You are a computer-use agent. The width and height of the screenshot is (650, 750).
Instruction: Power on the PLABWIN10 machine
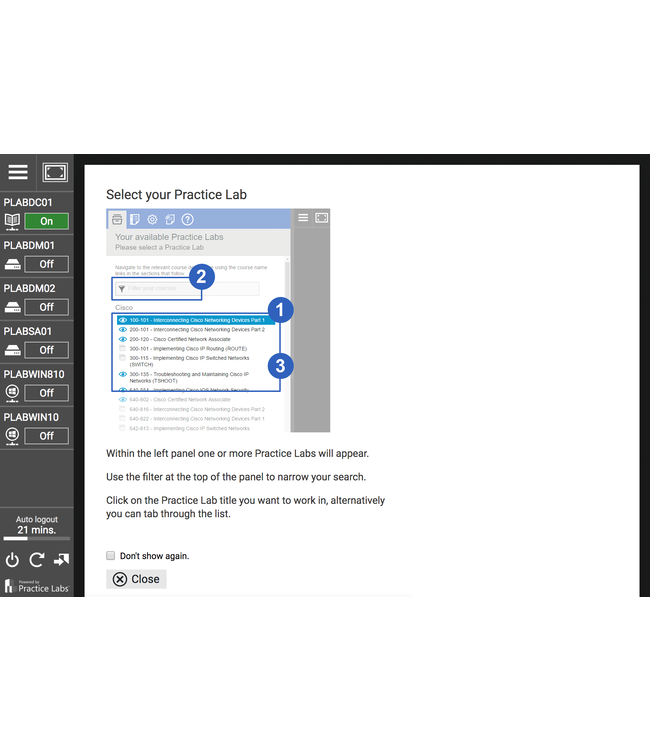(46, 436)
